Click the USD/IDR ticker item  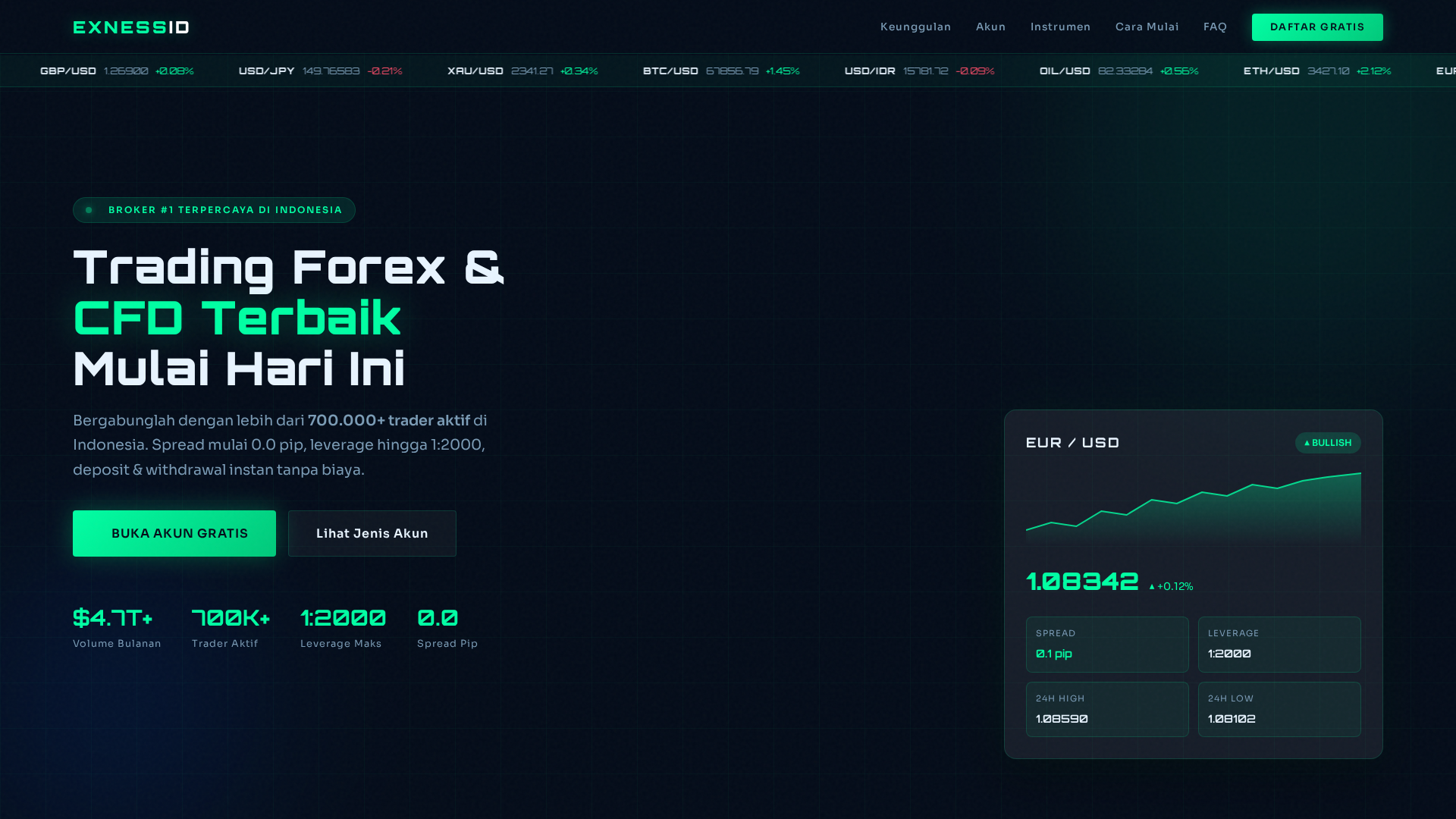pyautogui.click(x=919, y=71)
